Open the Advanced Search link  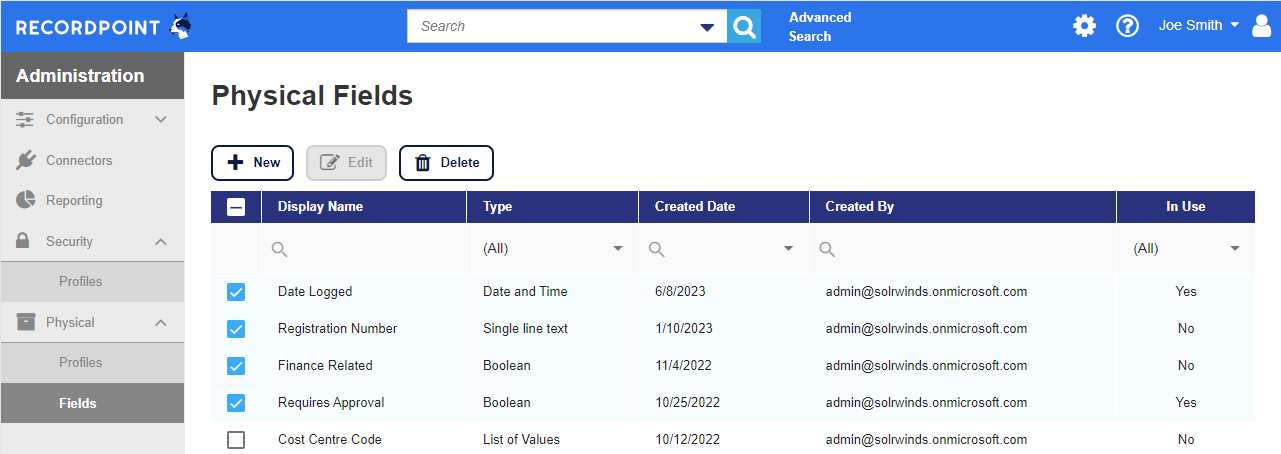pos(820,27)
